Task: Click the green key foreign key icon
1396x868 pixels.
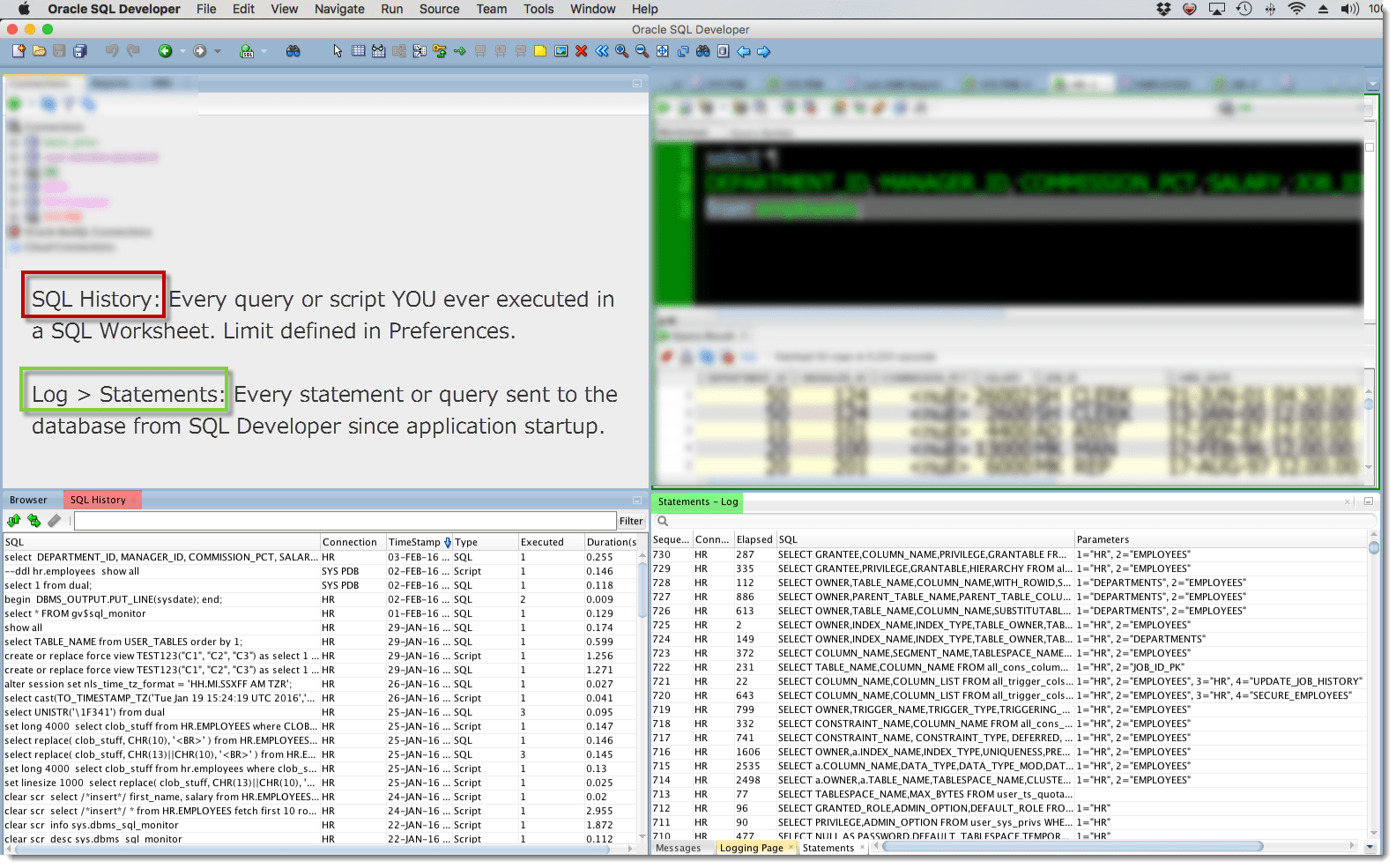Action: pyautogui.click(x=440, y=51)
